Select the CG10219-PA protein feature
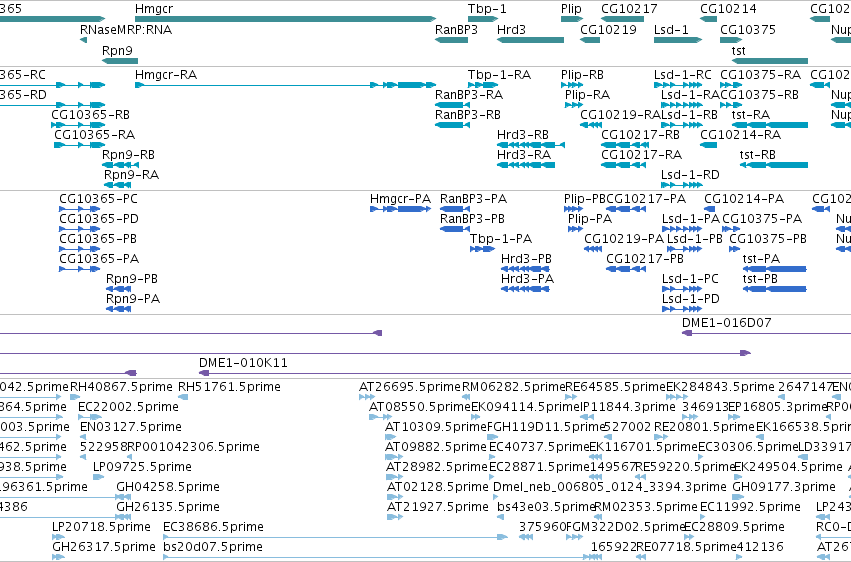 pyautogui.click(x=593, y=249)
